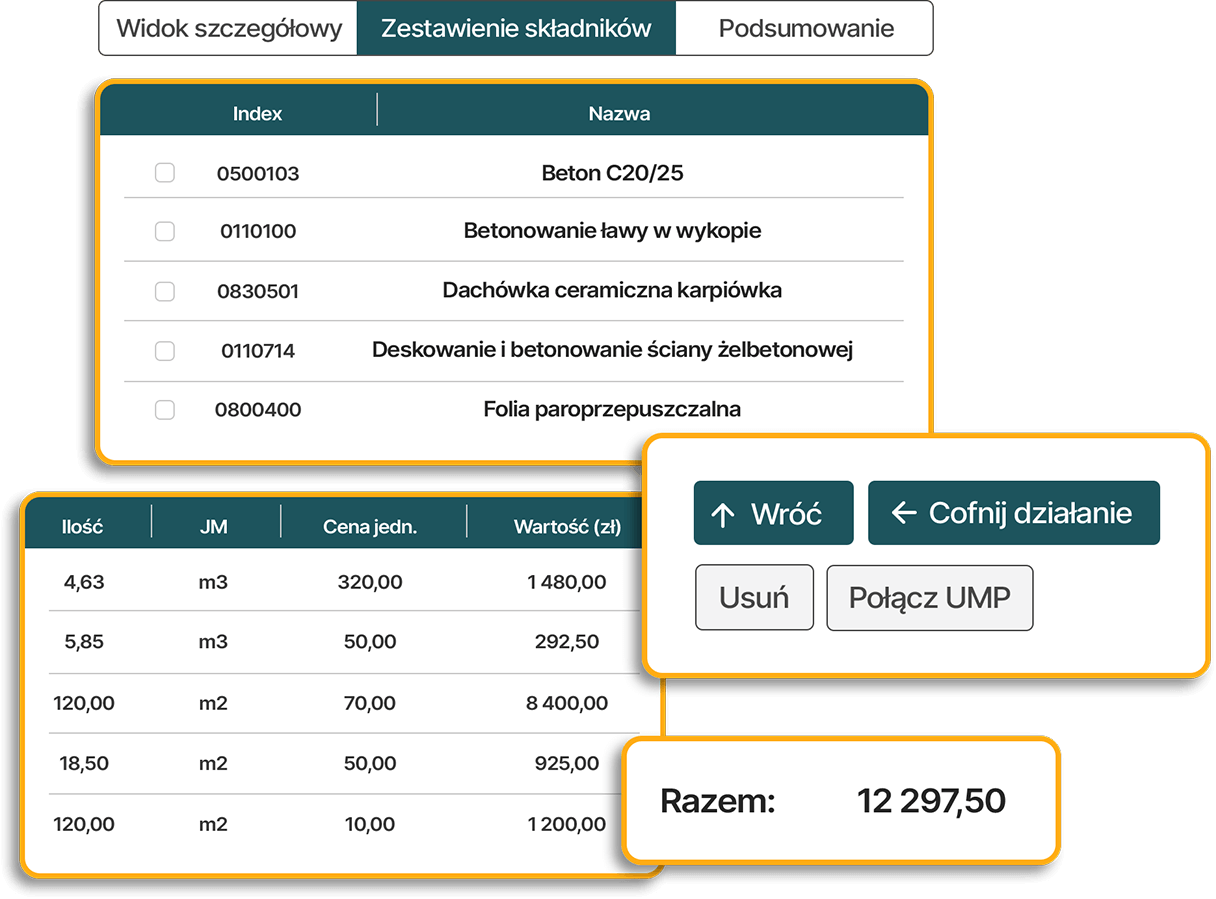Select the 8 400,00 value cell
This screenshot has width=1216, height=899.
coord(567,703)
